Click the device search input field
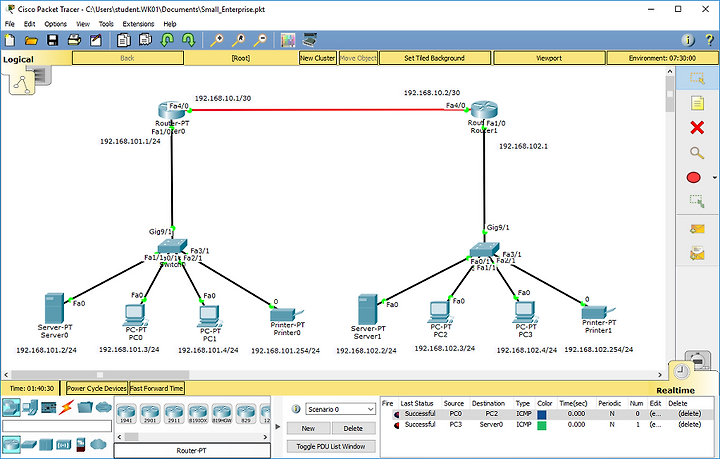Image resolution: width=720 pixels, height=459 pixels. click(x=57, y=426)
